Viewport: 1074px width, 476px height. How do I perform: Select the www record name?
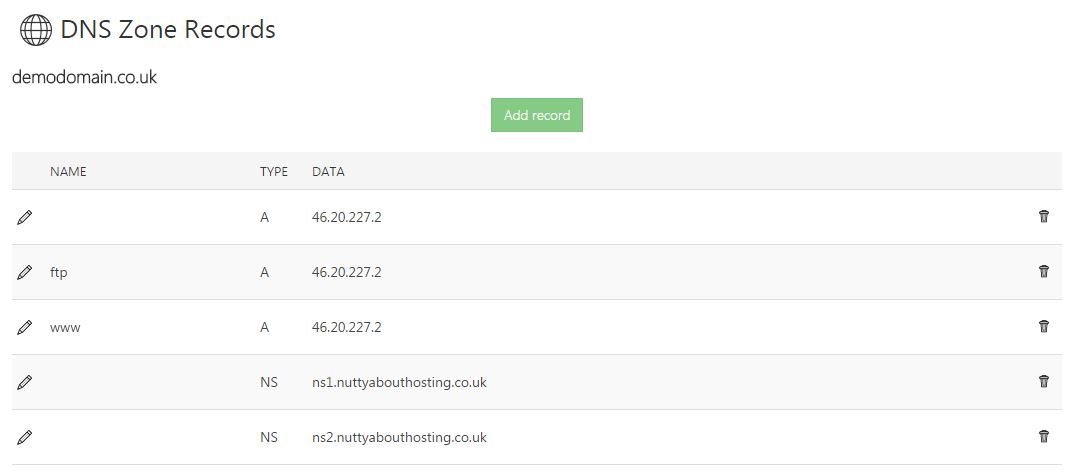tap(65, 327)
